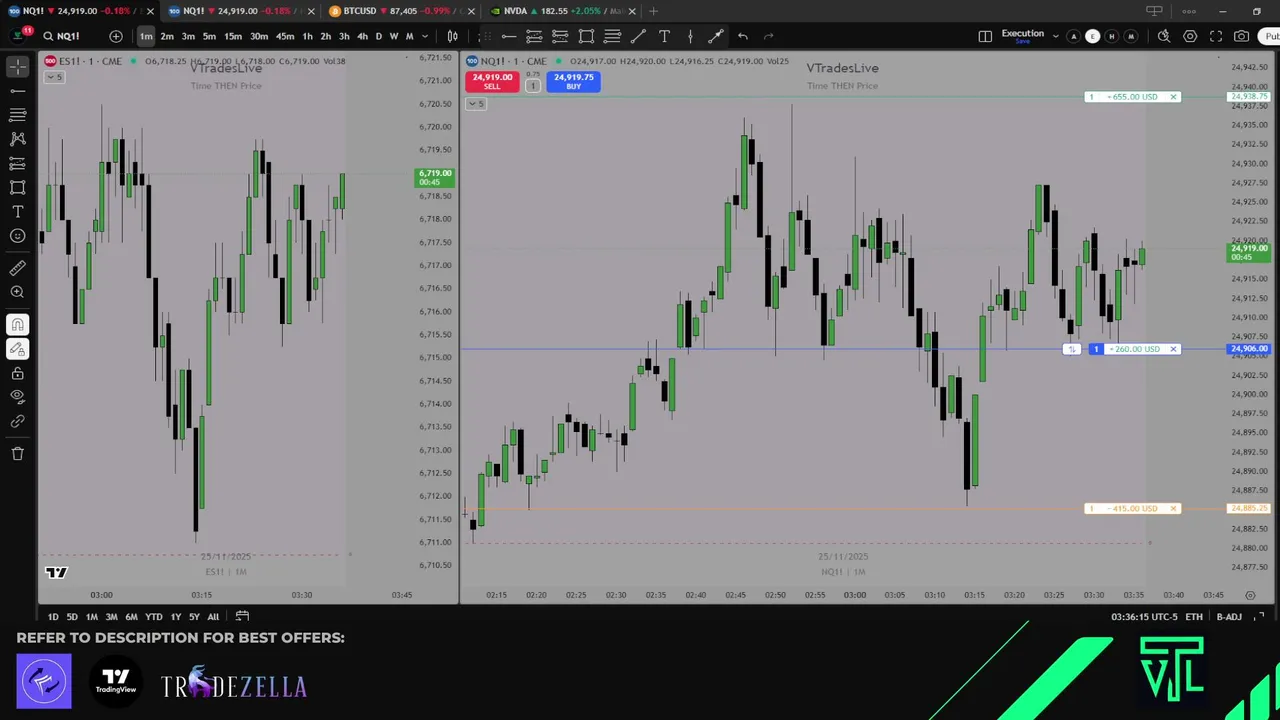Click the trash remove objects icon
1280x720 pixels.
tap(18, 454)
